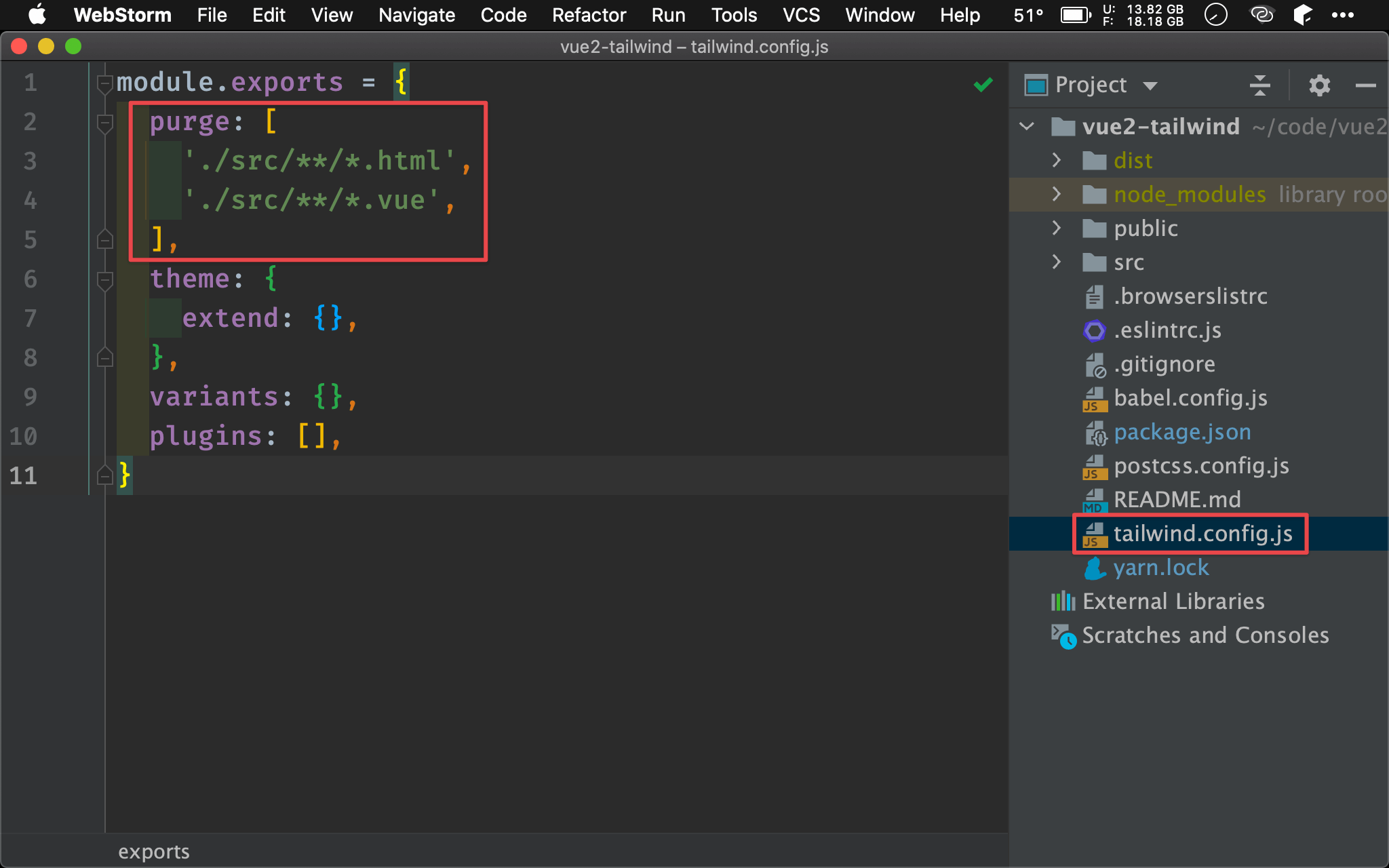Click fold end marker at line 8

coord(104,357)
